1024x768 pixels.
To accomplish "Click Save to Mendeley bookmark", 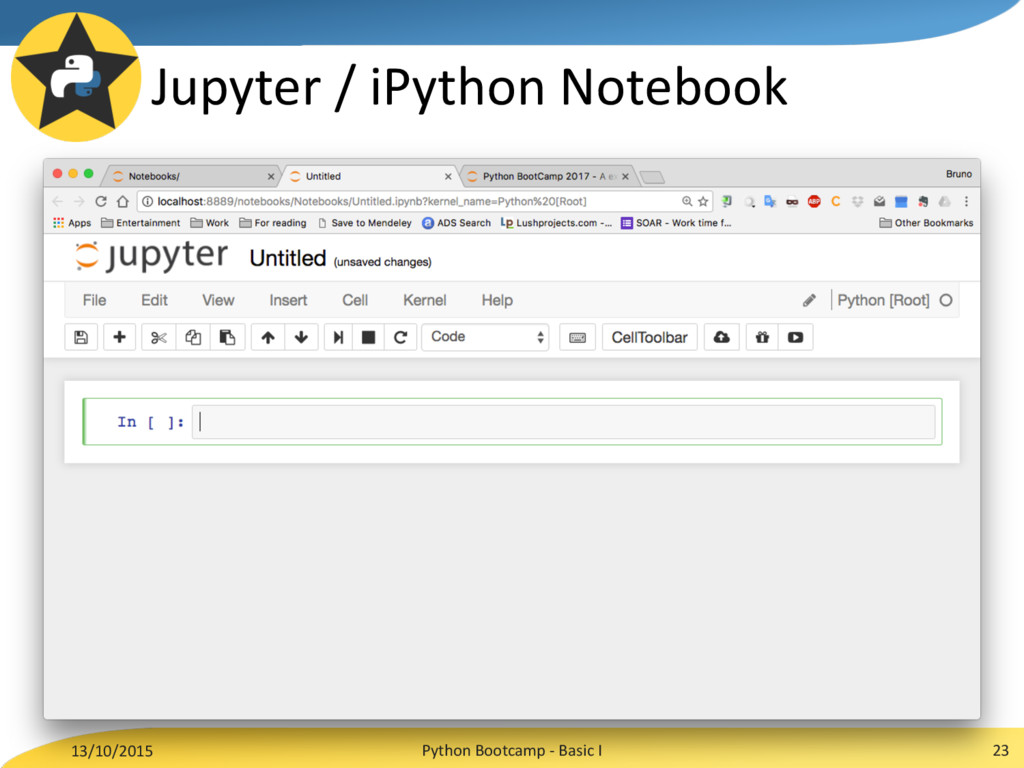I will coord(364,223).
